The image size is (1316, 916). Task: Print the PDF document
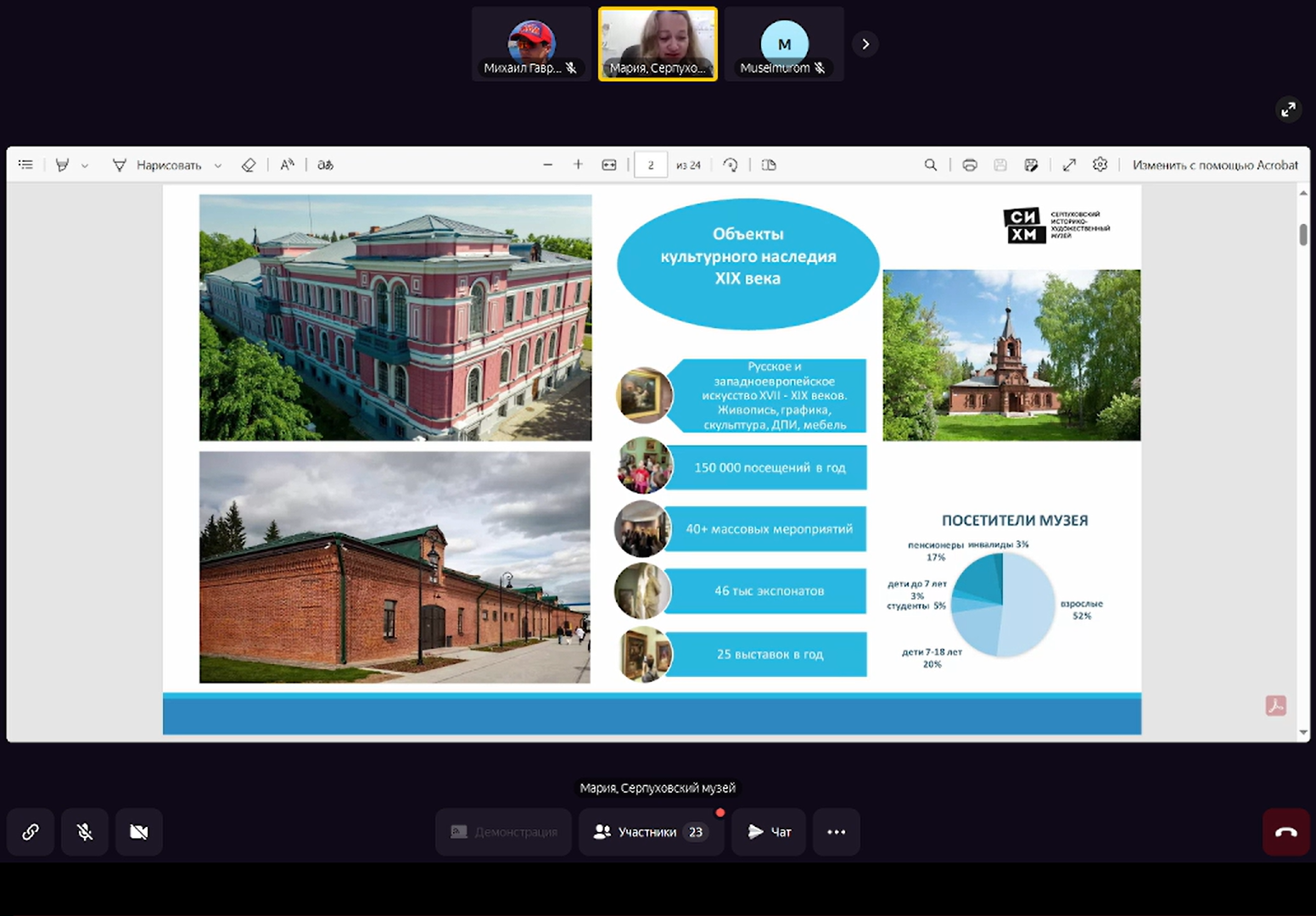tap(970, 165)
